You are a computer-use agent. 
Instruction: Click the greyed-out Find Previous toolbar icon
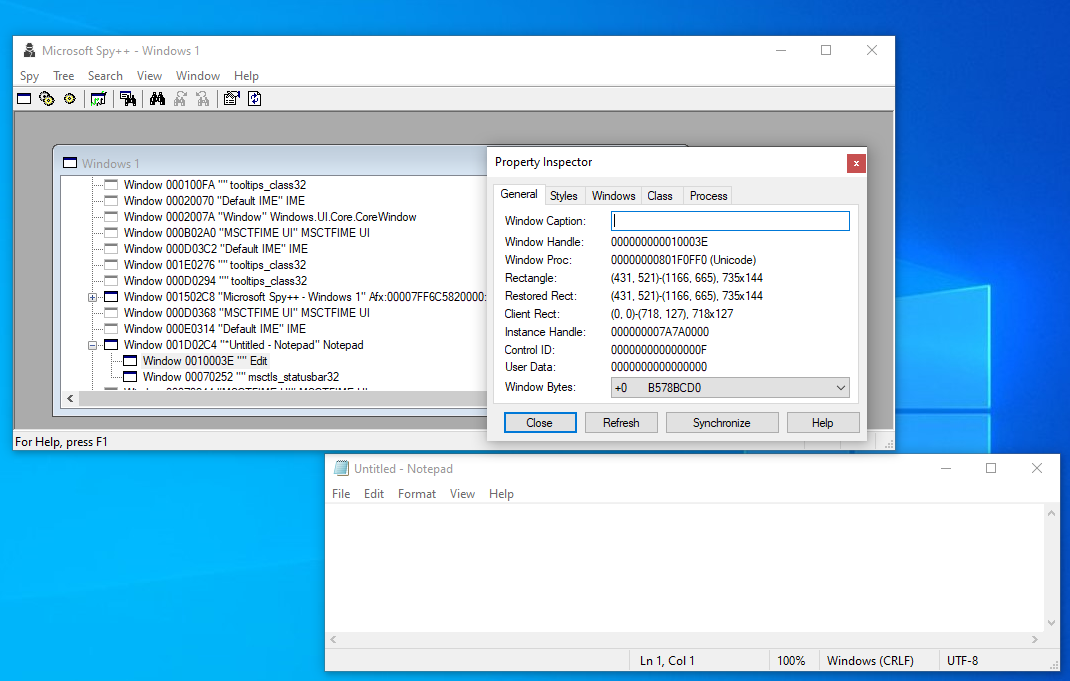click(203, 99)
